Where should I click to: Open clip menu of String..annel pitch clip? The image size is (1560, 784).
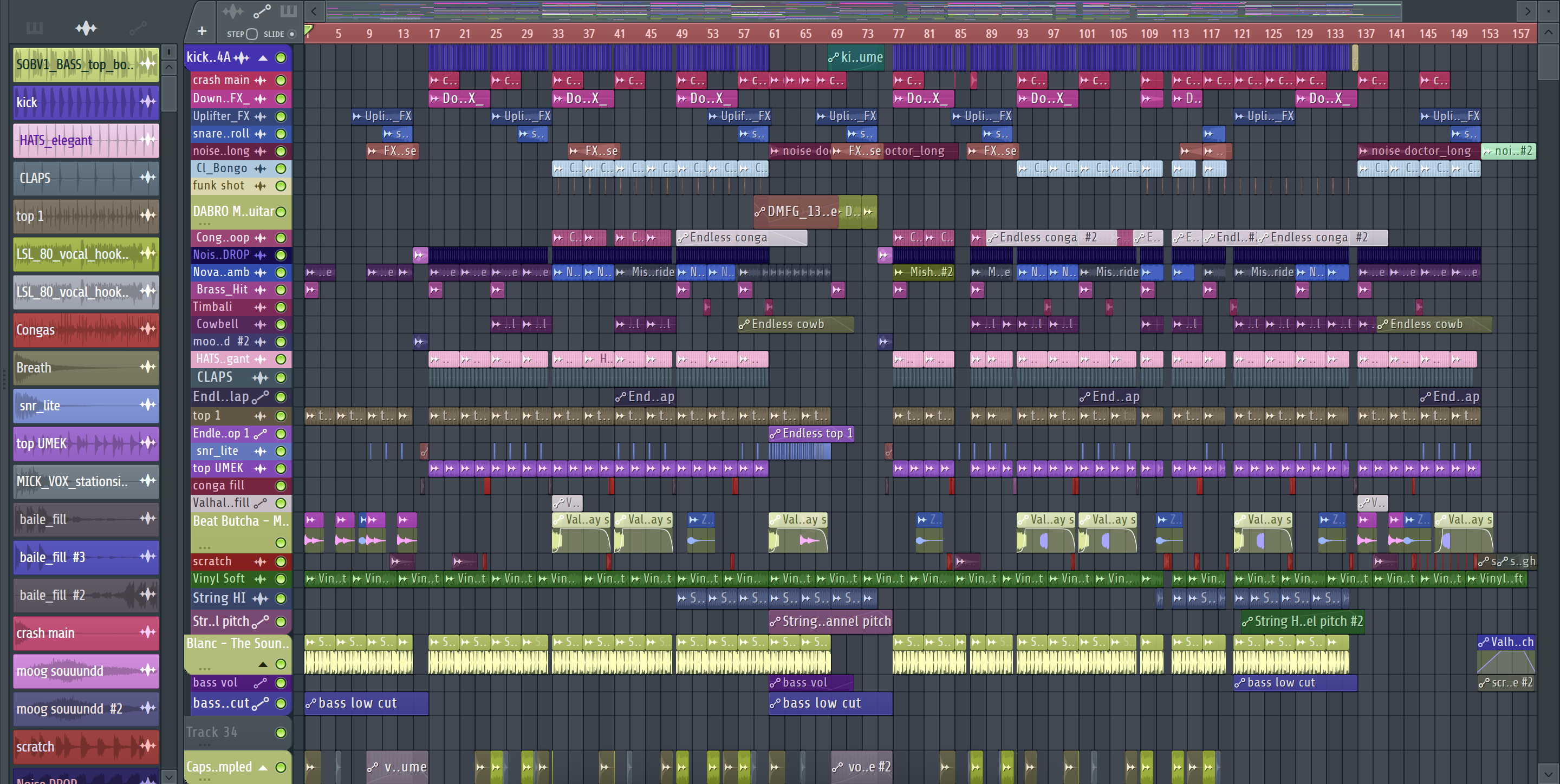tap(775, 622)
